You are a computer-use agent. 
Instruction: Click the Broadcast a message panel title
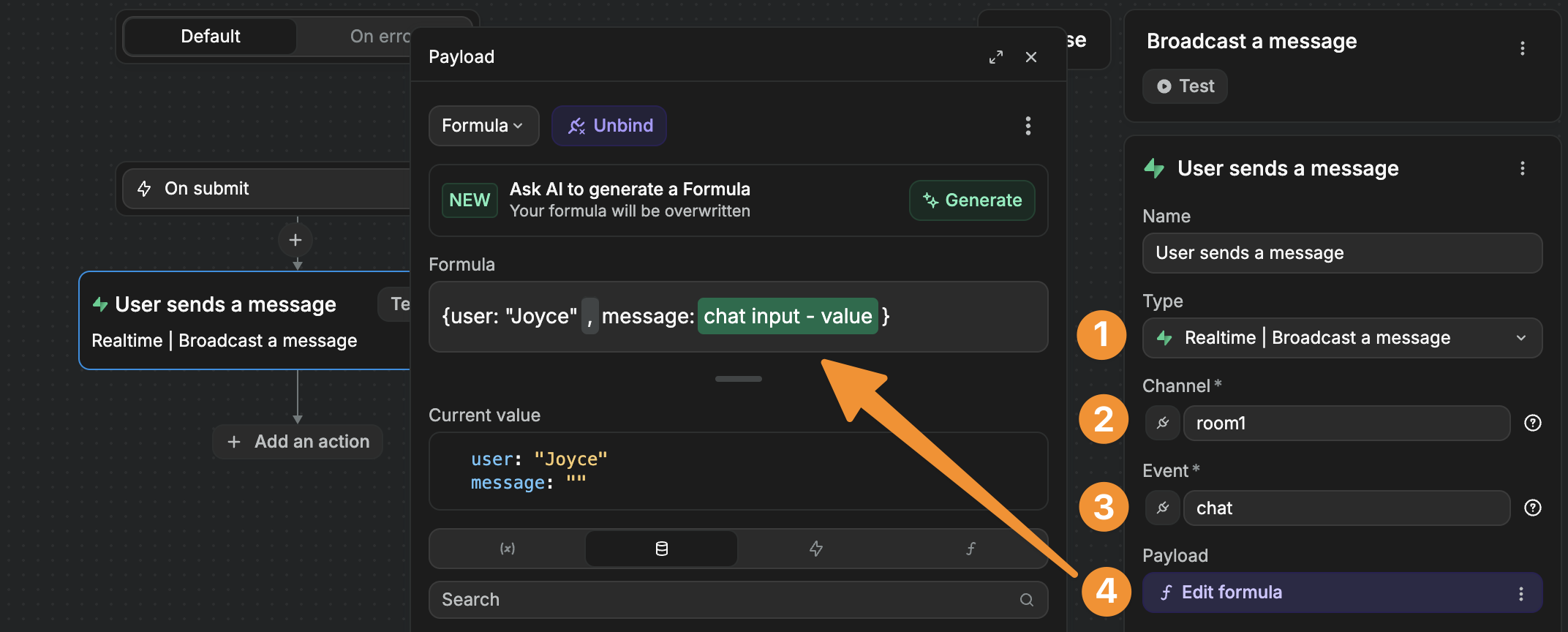point(1251,42)
